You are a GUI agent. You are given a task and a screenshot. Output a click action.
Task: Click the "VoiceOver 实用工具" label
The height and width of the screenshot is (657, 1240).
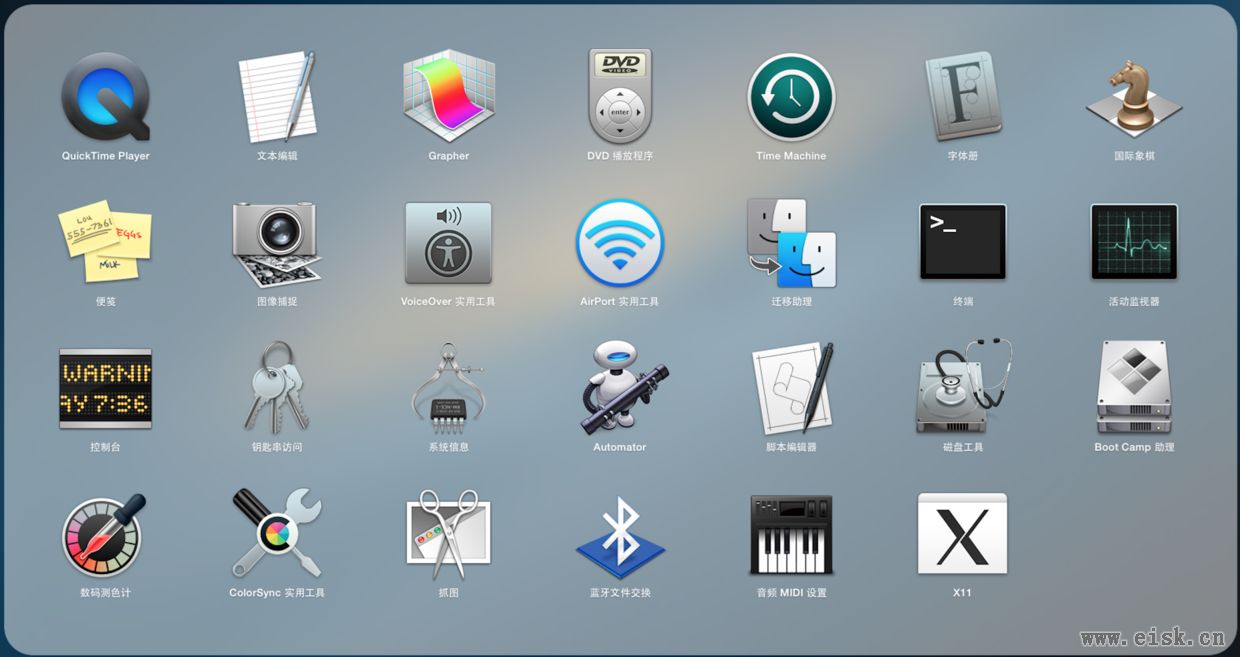click(448, 302)
